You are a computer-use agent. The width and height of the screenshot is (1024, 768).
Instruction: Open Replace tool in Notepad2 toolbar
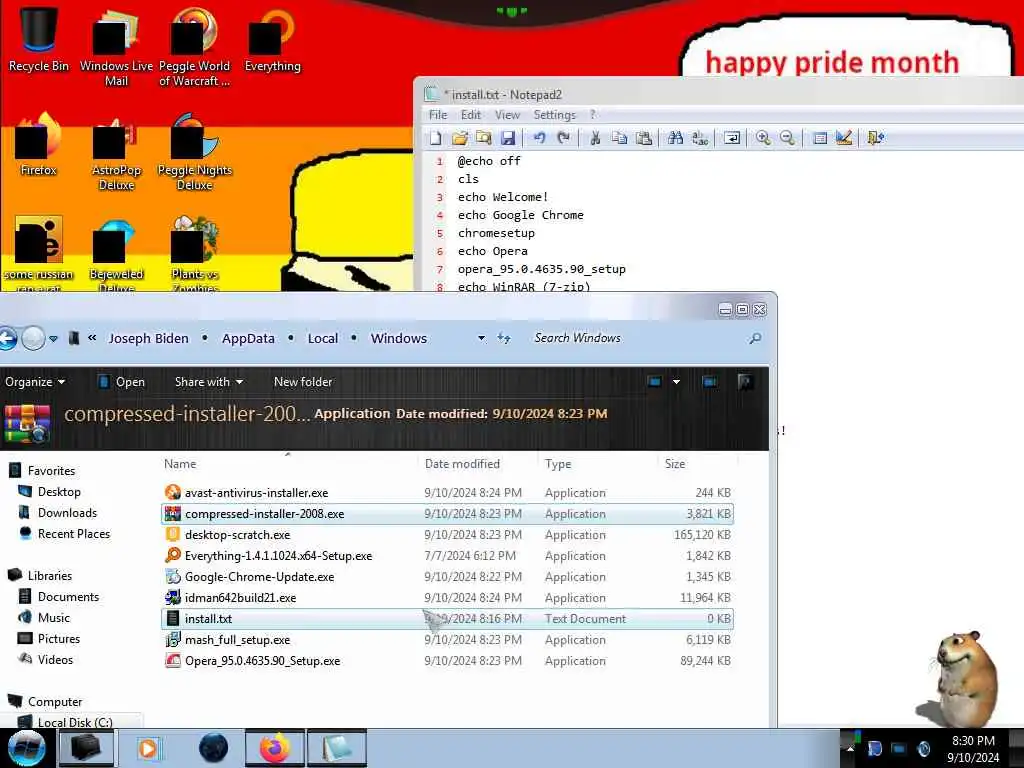tap(700, 138)
